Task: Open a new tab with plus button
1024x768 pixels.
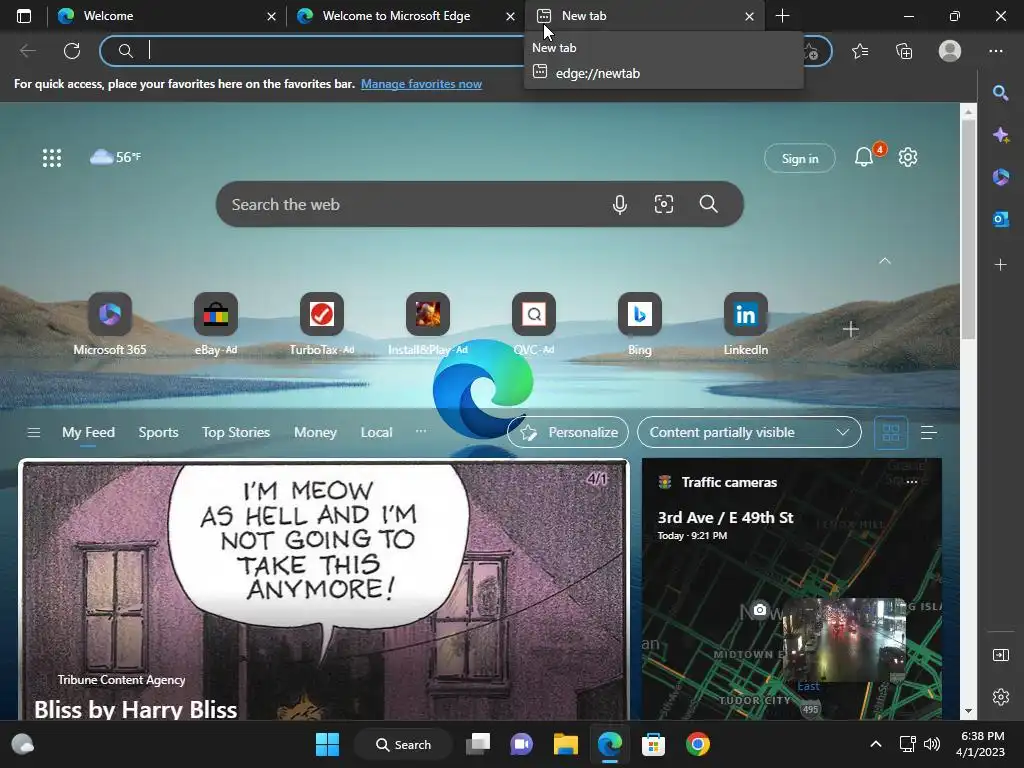Action: pos(782,16)
